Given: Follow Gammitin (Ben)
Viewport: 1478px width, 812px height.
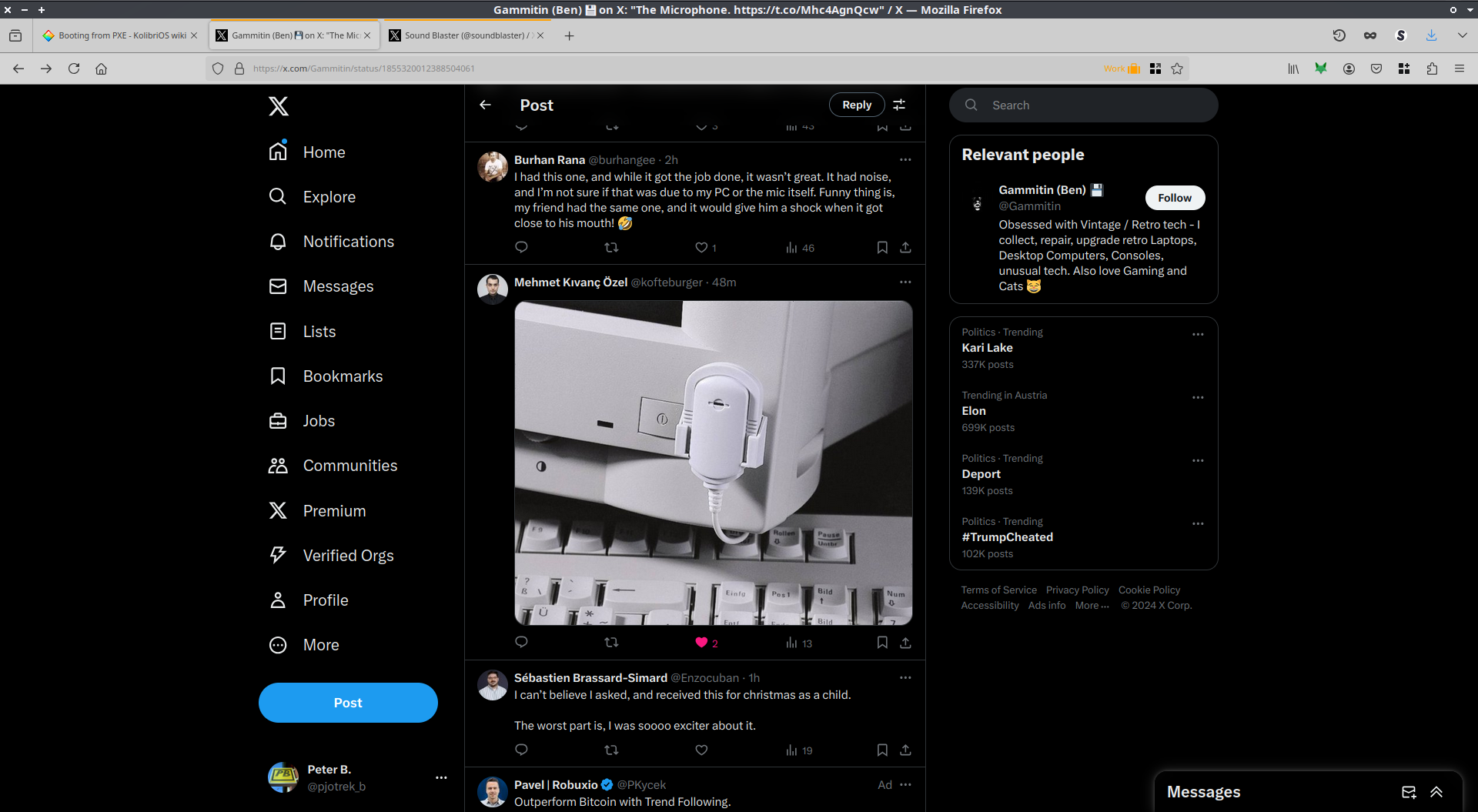Looking at the screenshot, I should pyautogui.click(x=1174, y=198).
